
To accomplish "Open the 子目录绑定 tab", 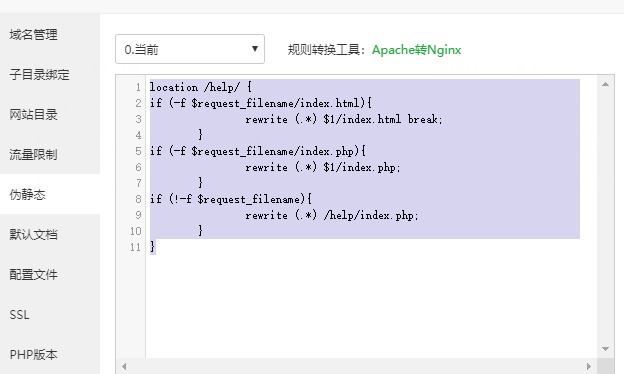I will pyautogui.click(x=39, y=75).
